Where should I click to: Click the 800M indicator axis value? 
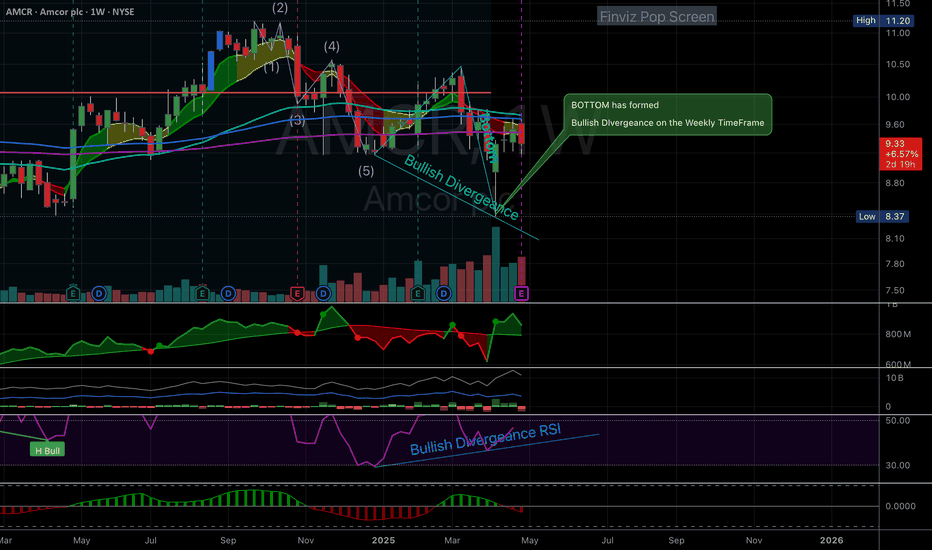pyautogui.click(x=898, y=334)
